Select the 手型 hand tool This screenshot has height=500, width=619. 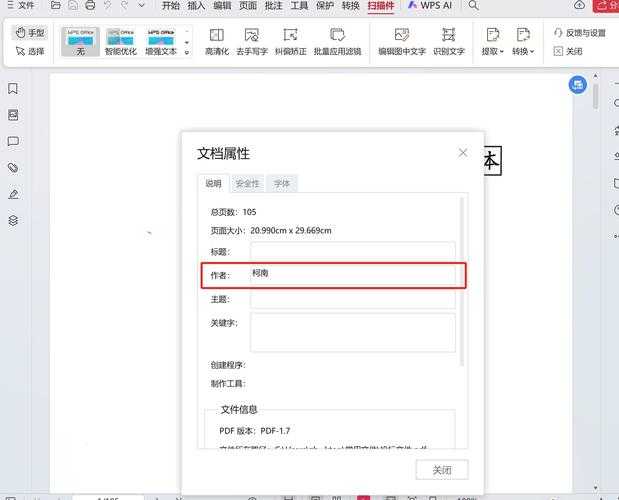point(30,33)
